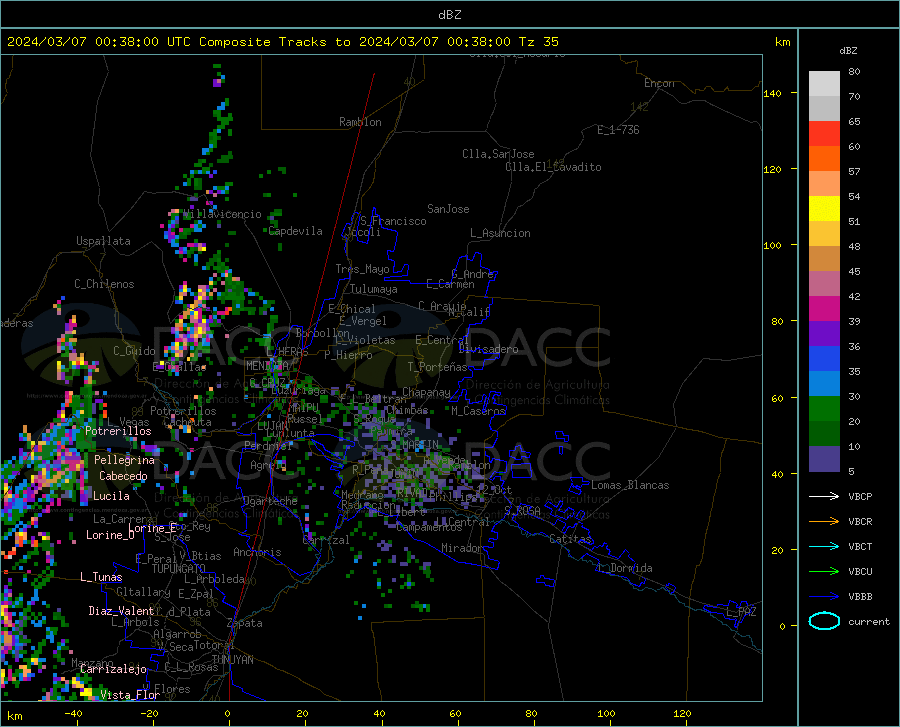Click the Encon map label
Viewport: 900px width, 727px height.
pos(659,83)
